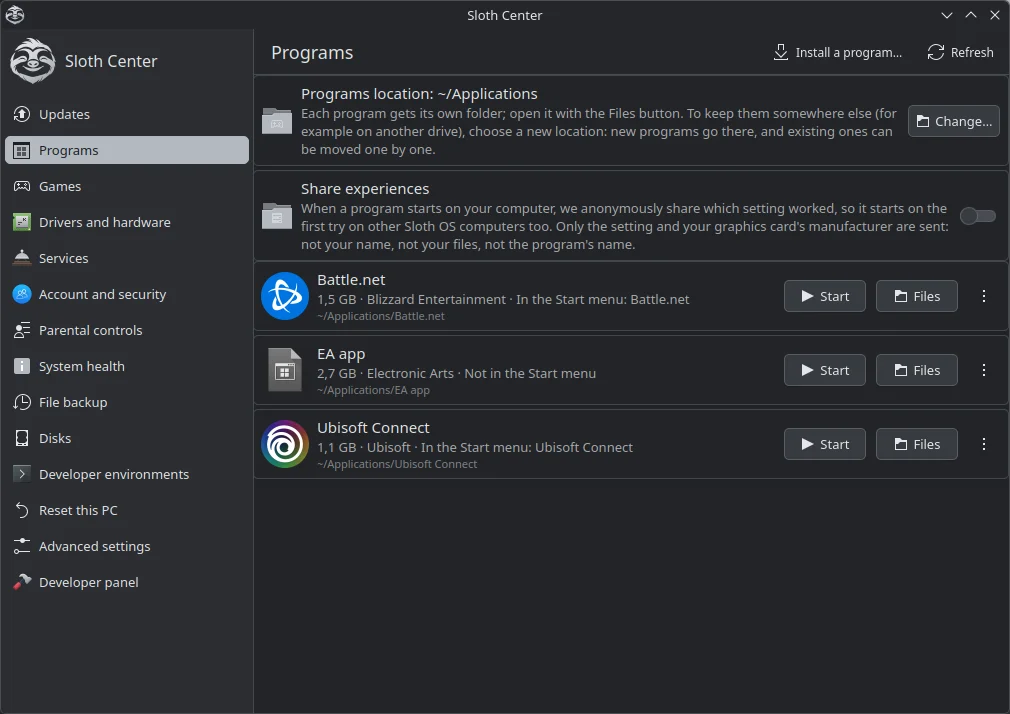Open Parental controls page
Image resolution: width=1010 pixels, height=714 pixels.
coord(127,330)
